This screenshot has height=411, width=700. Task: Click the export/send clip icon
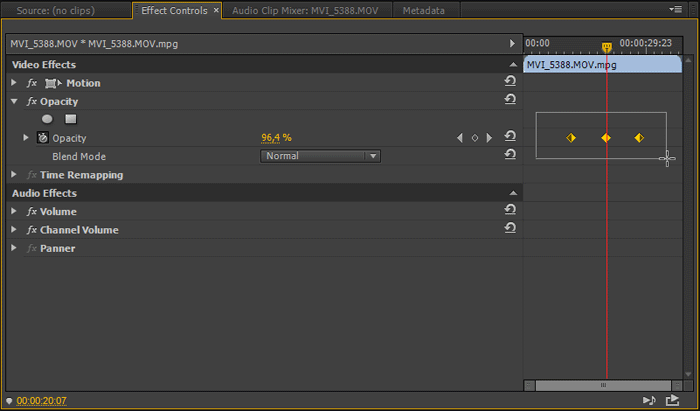(672, 400)
